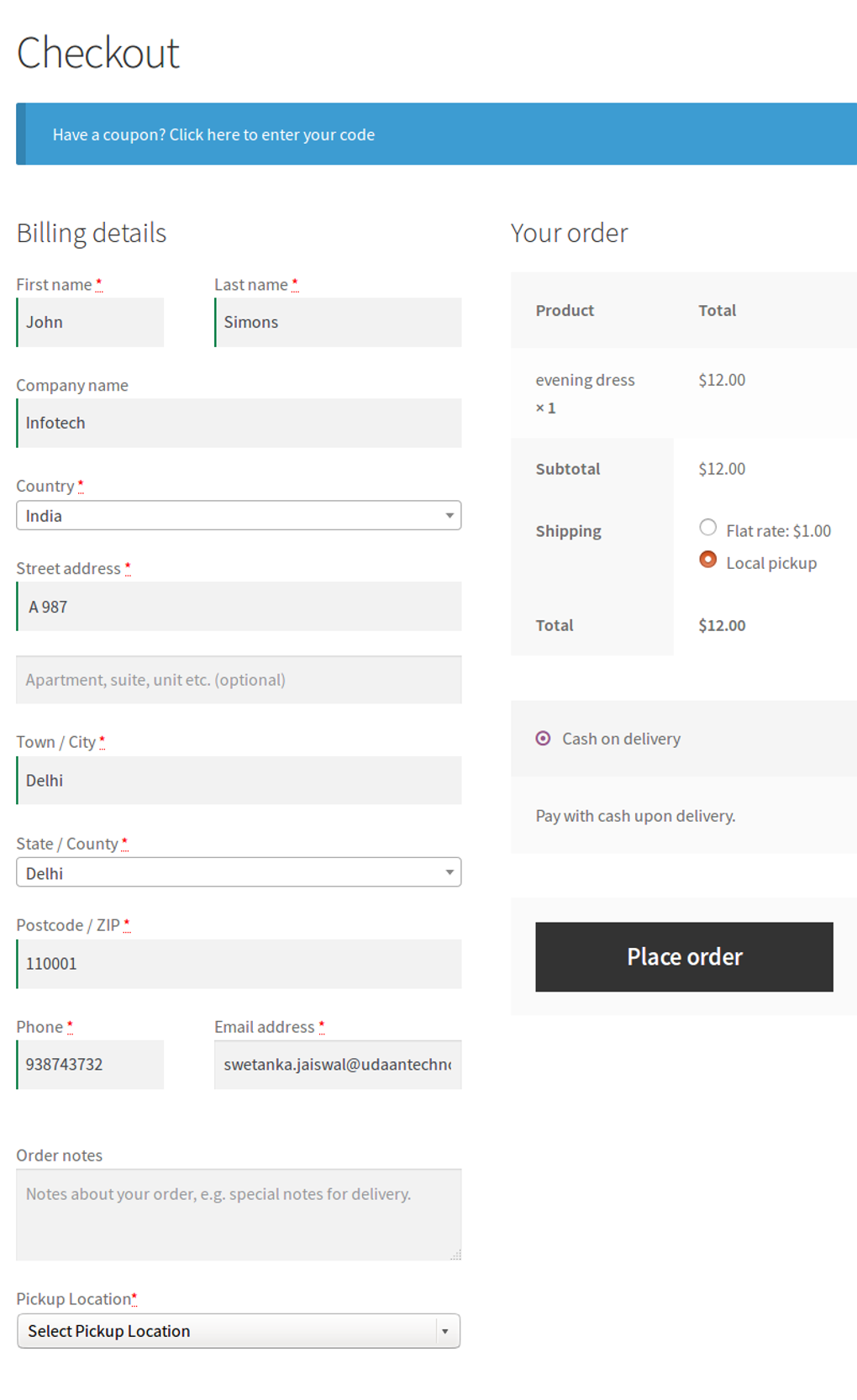Open the Country dropdown
857x1400 pixels.
click(x=227, y=516)
